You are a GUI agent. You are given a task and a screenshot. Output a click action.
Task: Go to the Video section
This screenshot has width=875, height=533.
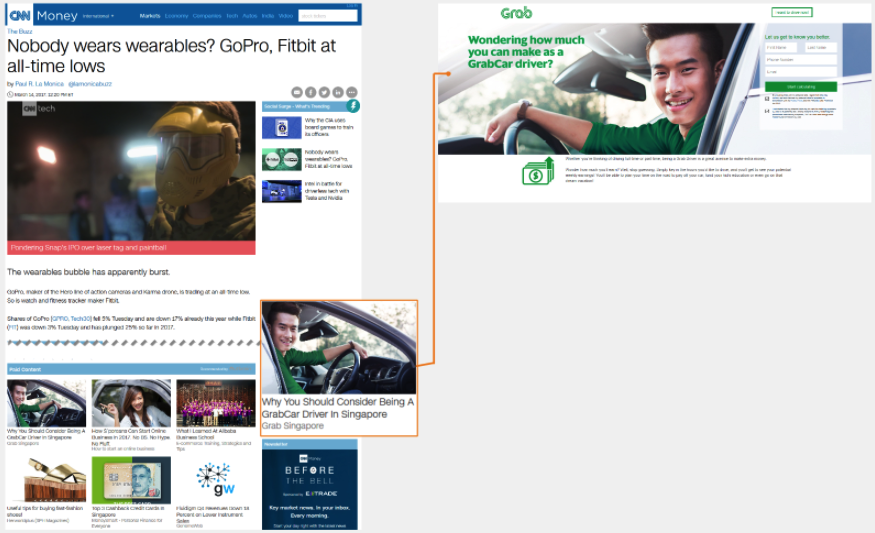click(286, 16)
